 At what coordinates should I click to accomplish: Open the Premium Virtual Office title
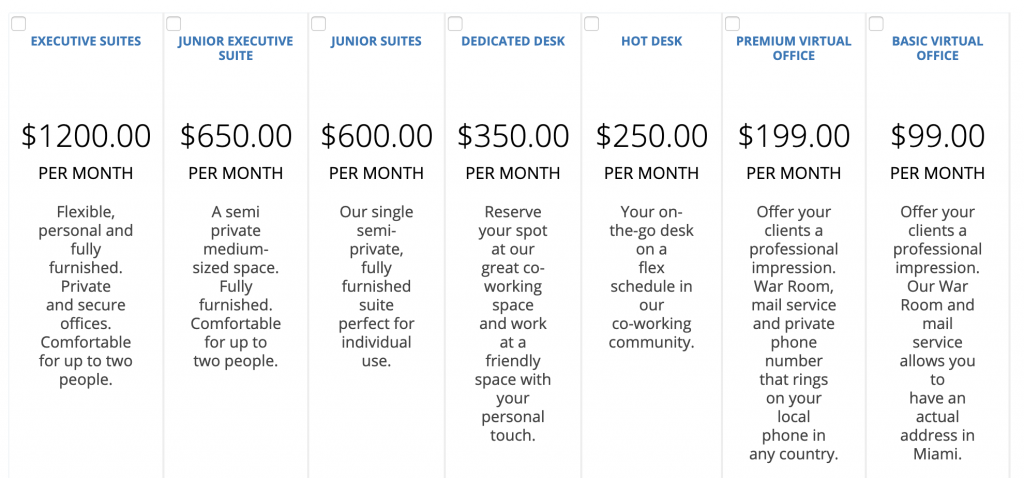click(794, 48)
